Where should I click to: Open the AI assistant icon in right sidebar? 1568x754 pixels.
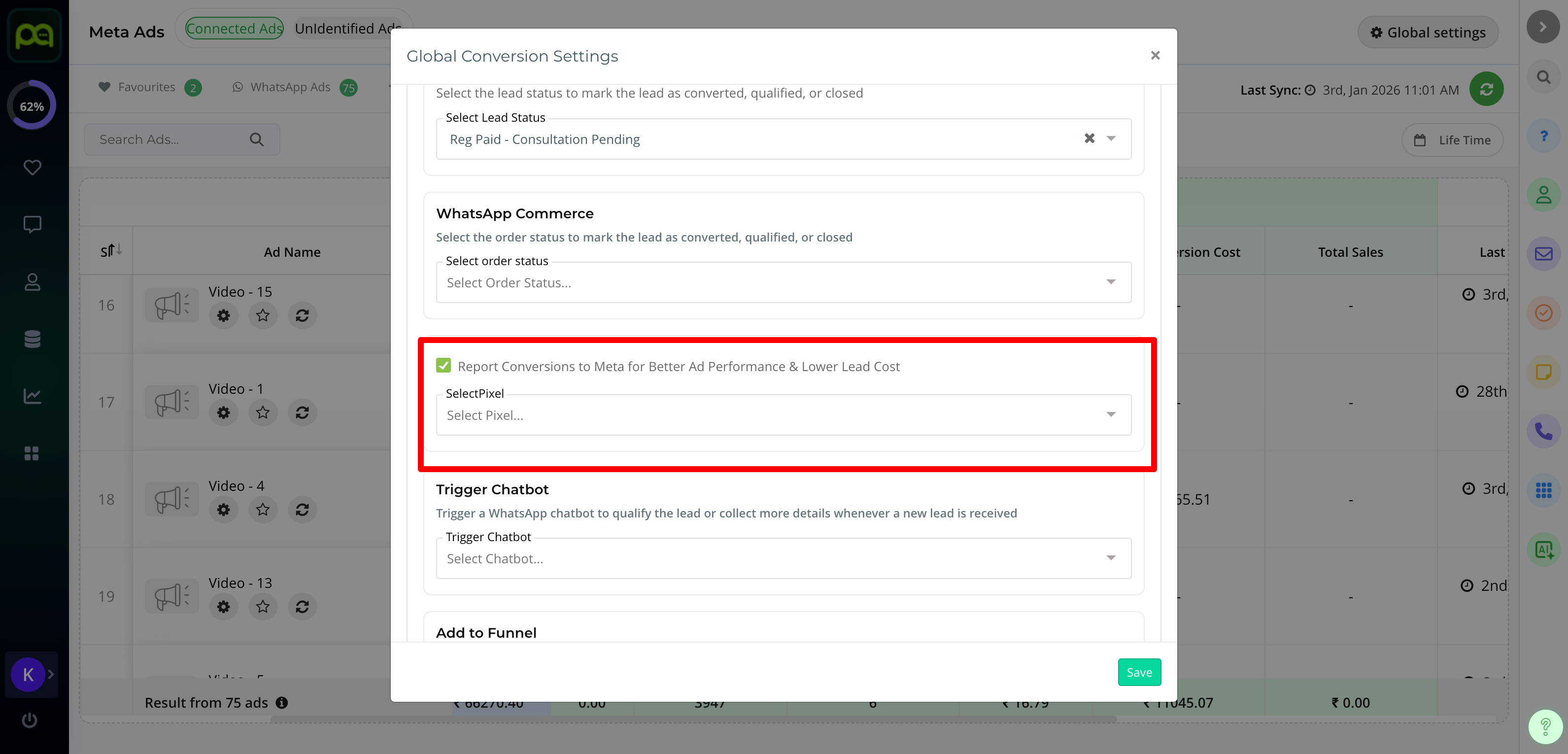pyautogui.click(x=1543, y=549)
